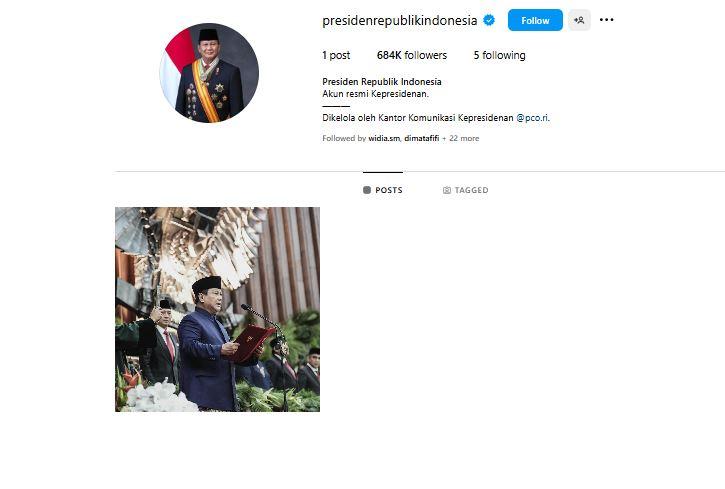Open the 684K followers list
The image size is (725, 489).
[x=412, y=55]
